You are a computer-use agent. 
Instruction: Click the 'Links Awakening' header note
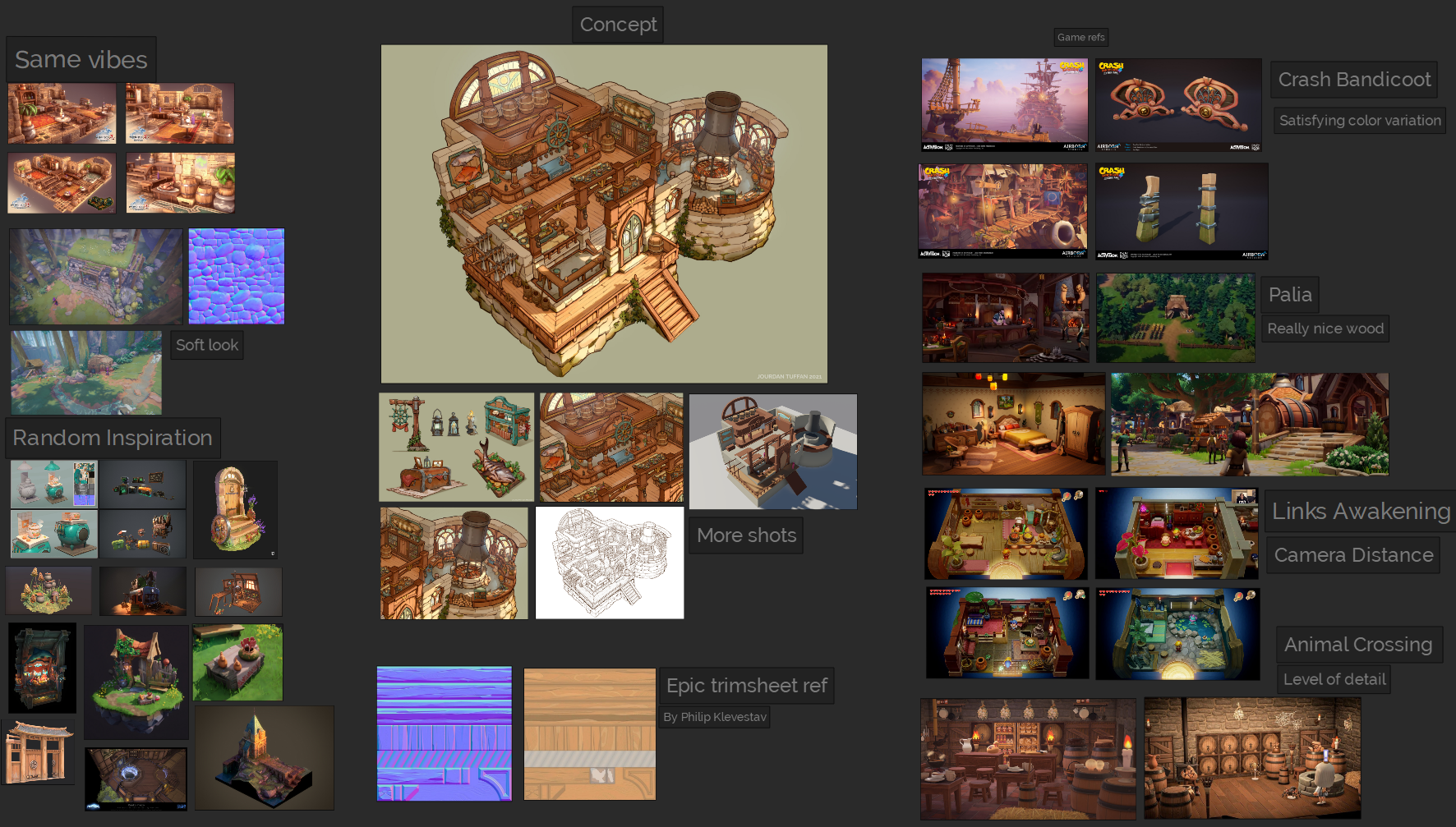click(1361, 511)
